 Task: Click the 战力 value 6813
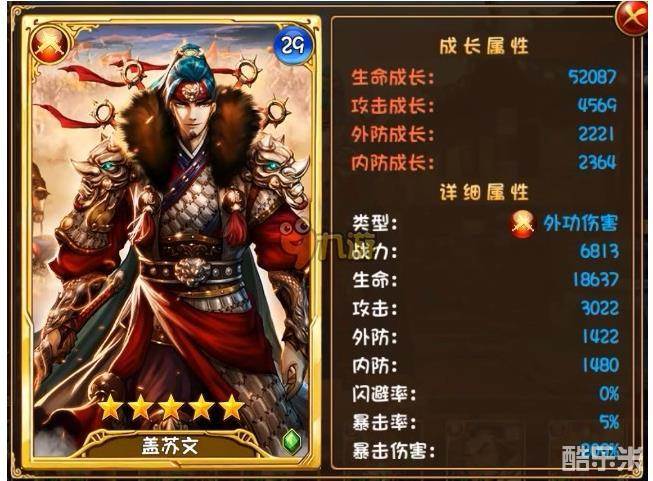point(599,251)
